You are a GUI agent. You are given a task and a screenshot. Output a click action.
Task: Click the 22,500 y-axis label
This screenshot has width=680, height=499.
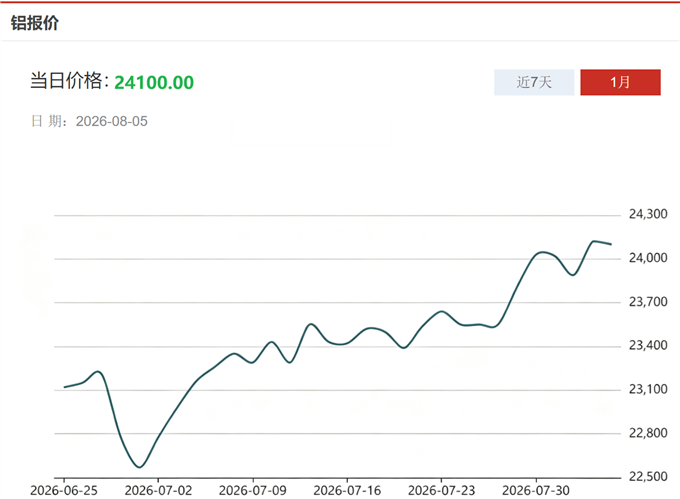point(648,476)
